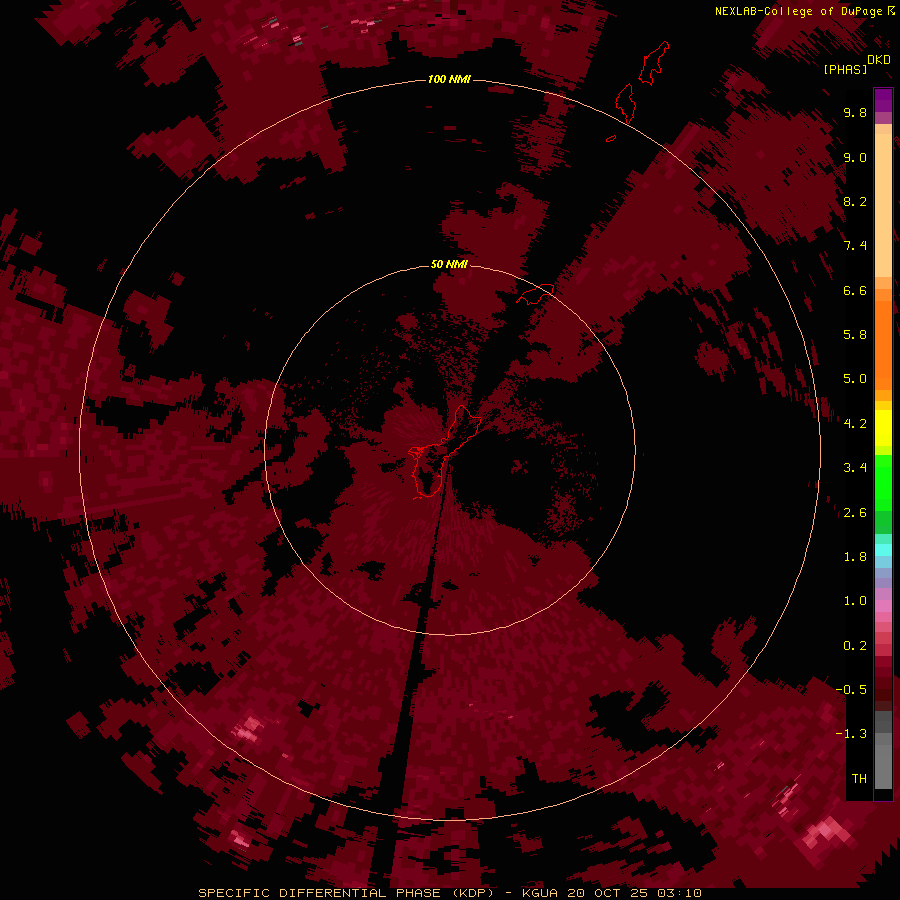The height and width of the screenshot is (900, 900).
Task: Click the DKD product label
Action: 879,60
